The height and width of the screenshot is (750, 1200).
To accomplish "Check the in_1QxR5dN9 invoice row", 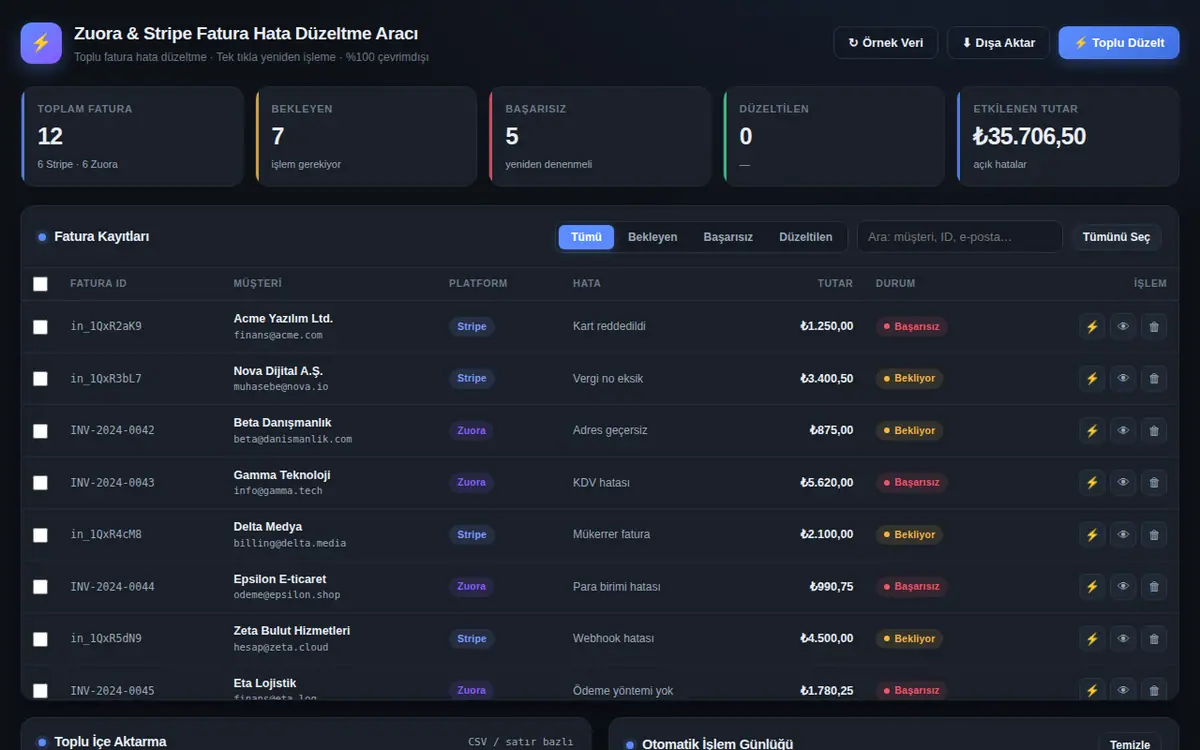I will [40, 639].
